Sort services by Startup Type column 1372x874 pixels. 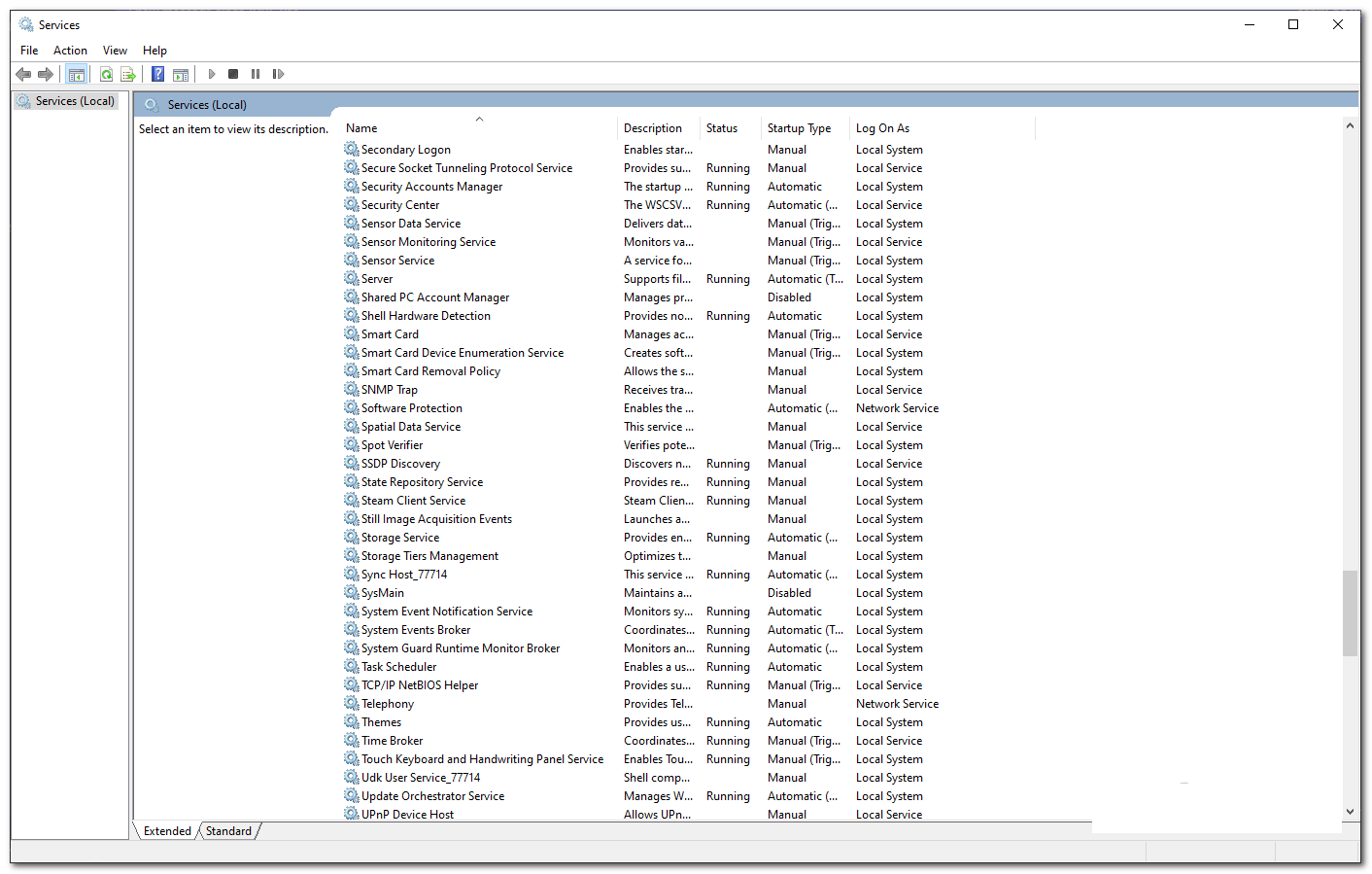pos(799,127)
